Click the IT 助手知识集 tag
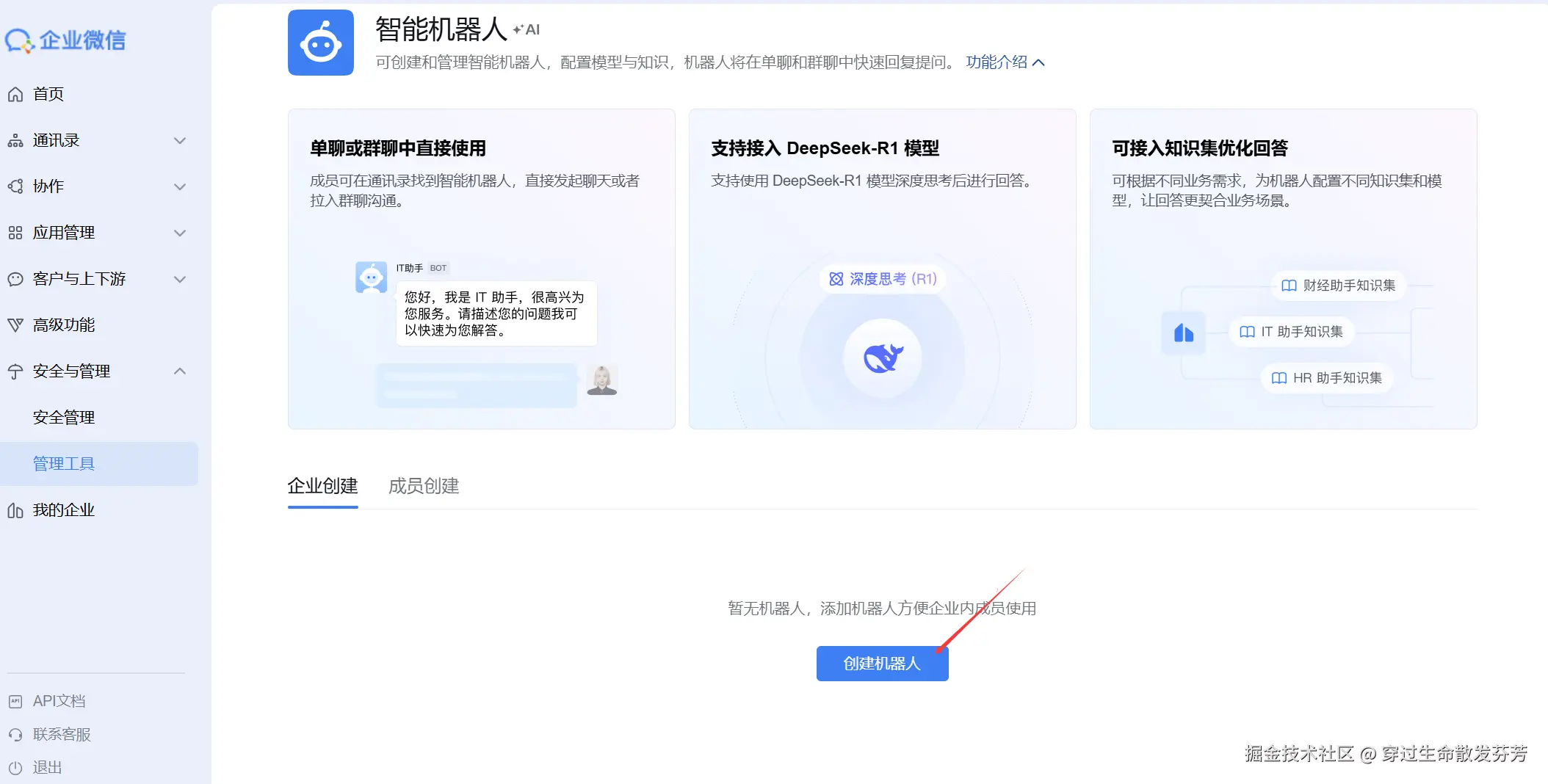Image resolution: width=1548 pixels, height=784 pixels. tap(1292, 332)
